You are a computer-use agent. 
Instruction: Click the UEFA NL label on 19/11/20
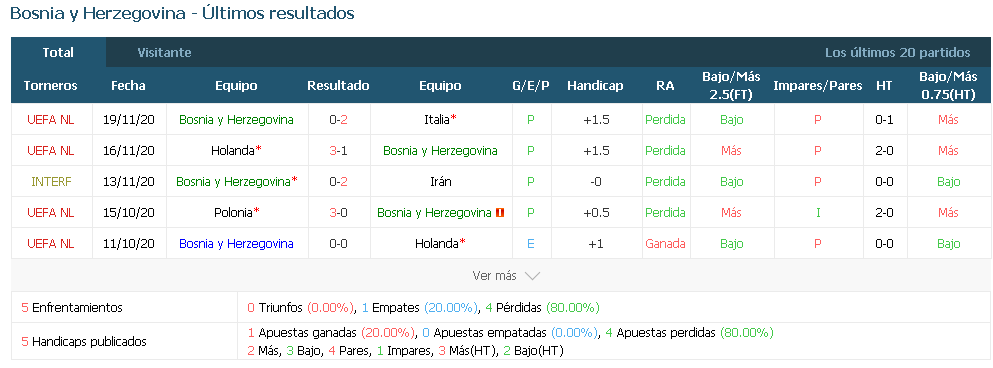click(x=51, y=120)
